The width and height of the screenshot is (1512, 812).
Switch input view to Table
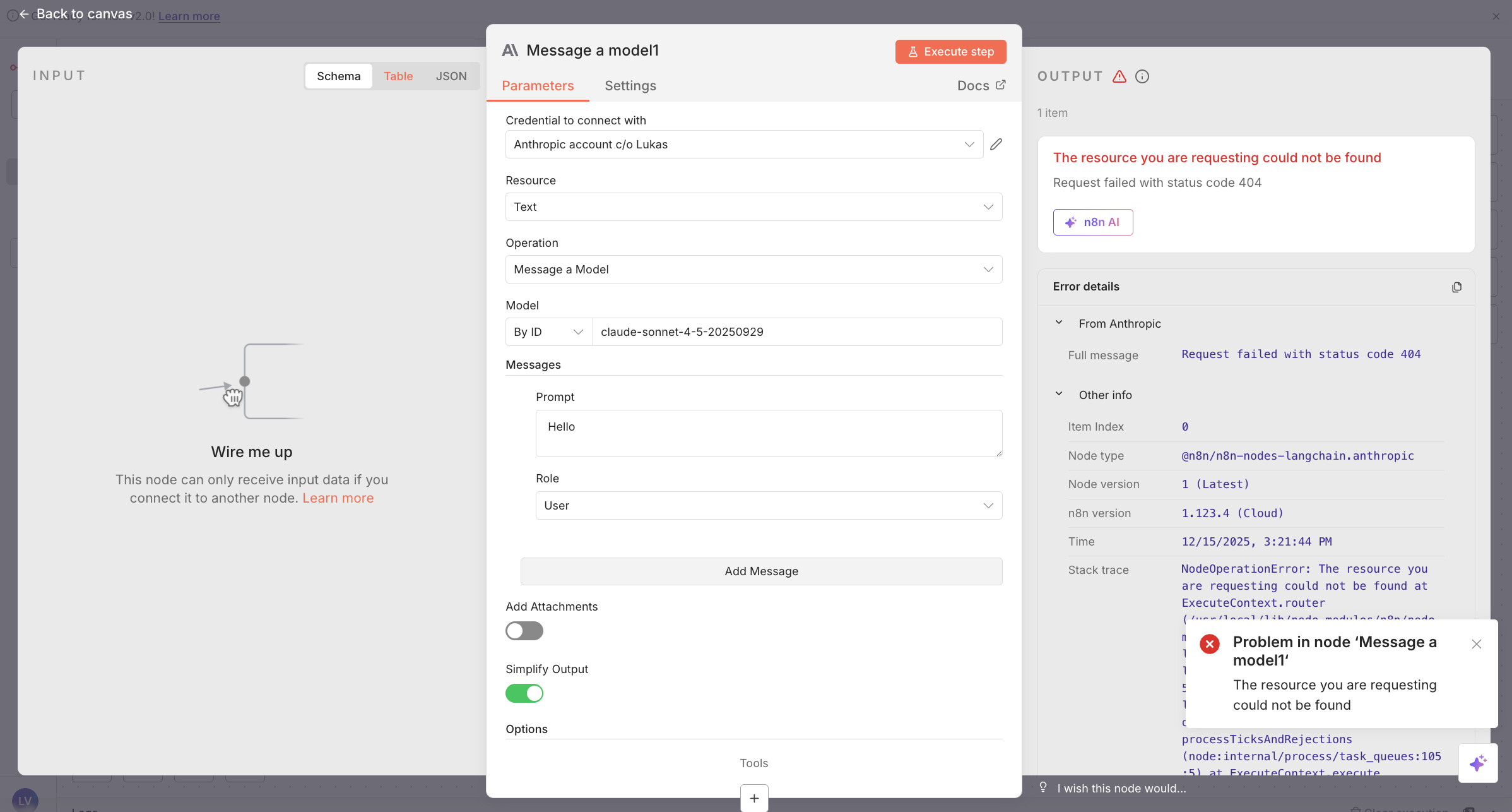tap(398, 76)
